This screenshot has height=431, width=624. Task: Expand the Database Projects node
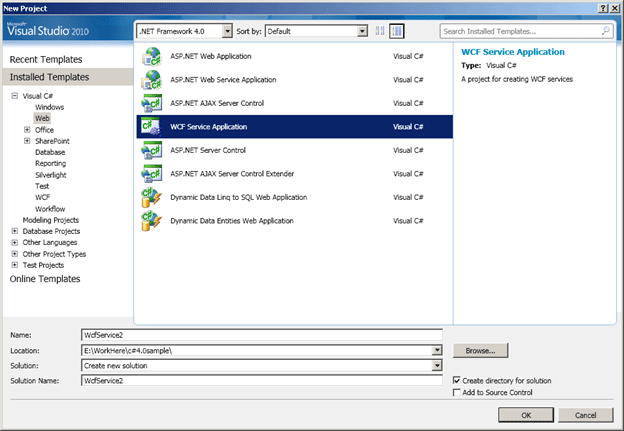click(15, 231)
